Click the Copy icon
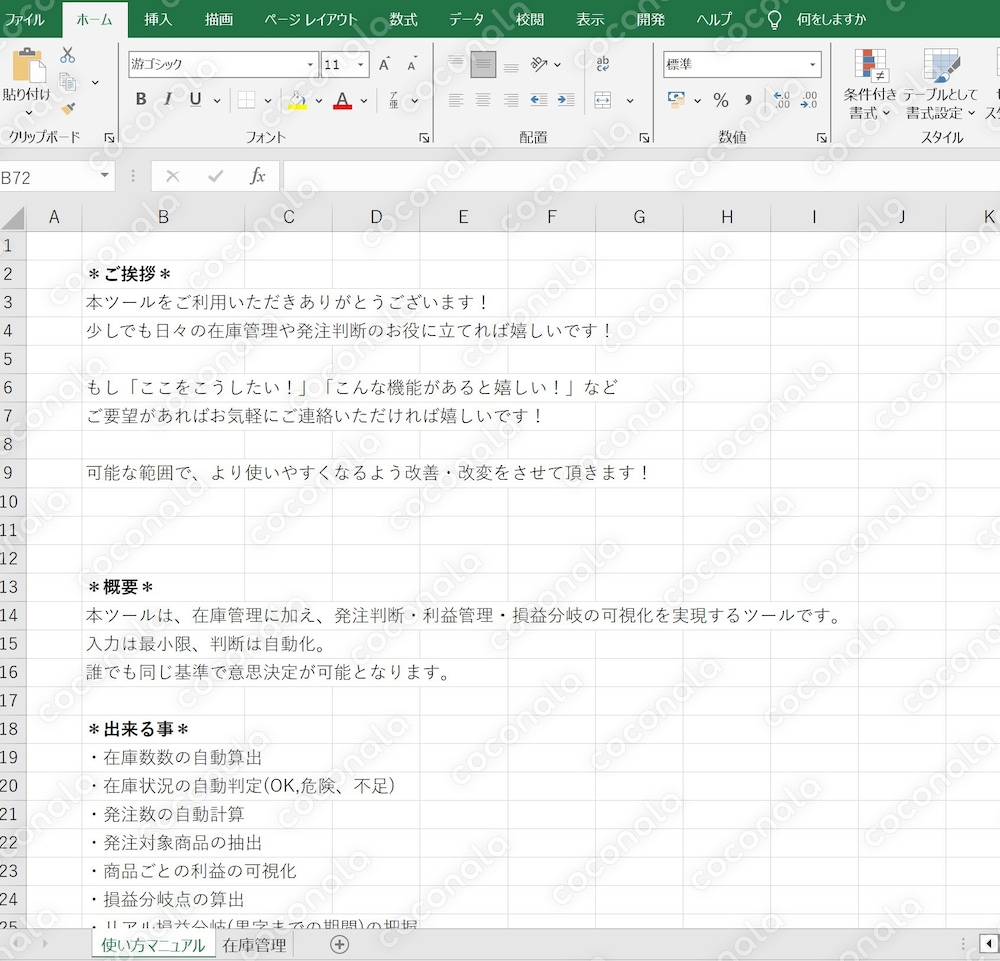 pyautogui.click(x=68, y=82)
